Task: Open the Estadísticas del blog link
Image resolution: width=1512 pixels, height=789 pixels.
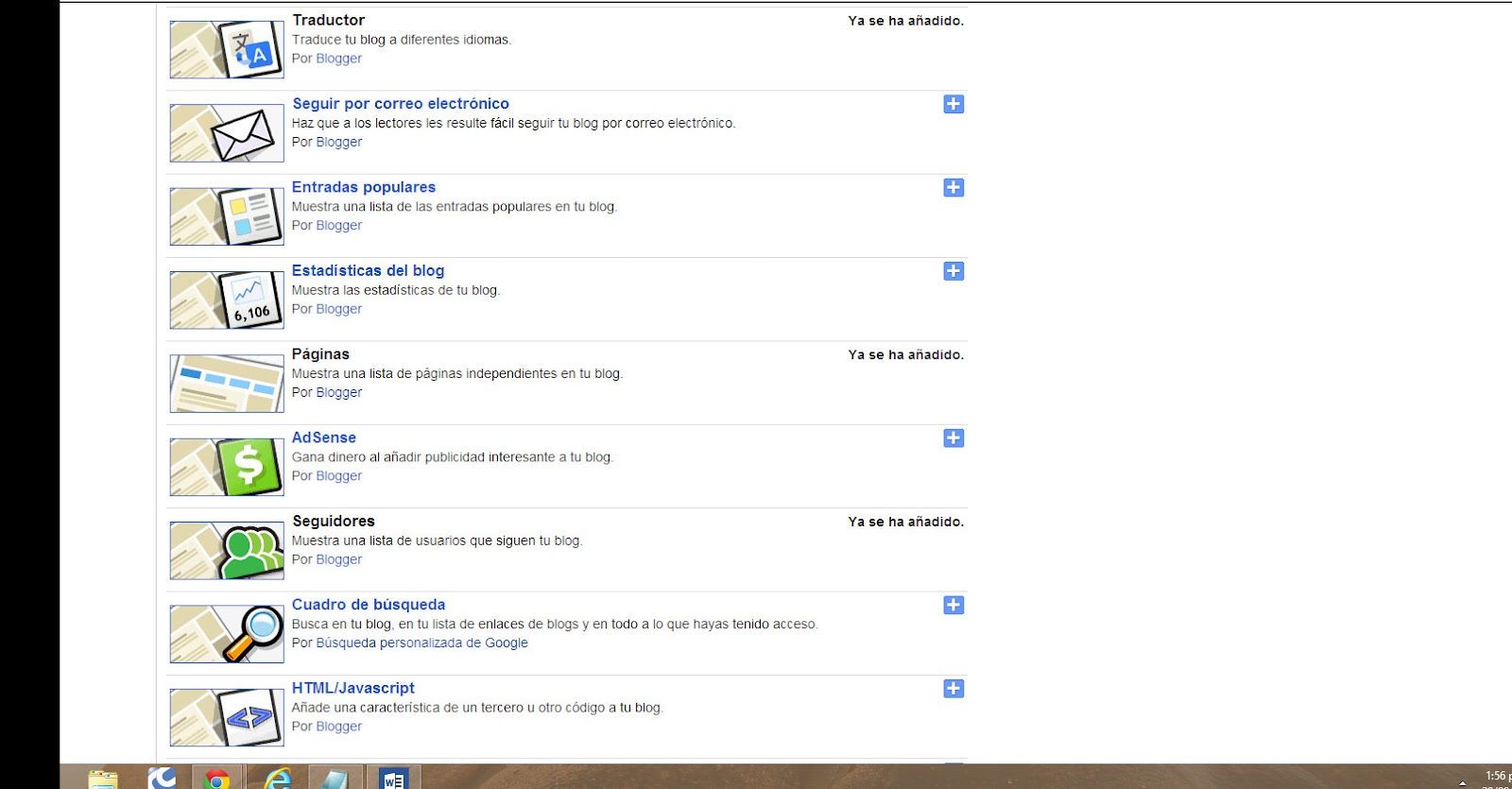Action: click(368, 270)
